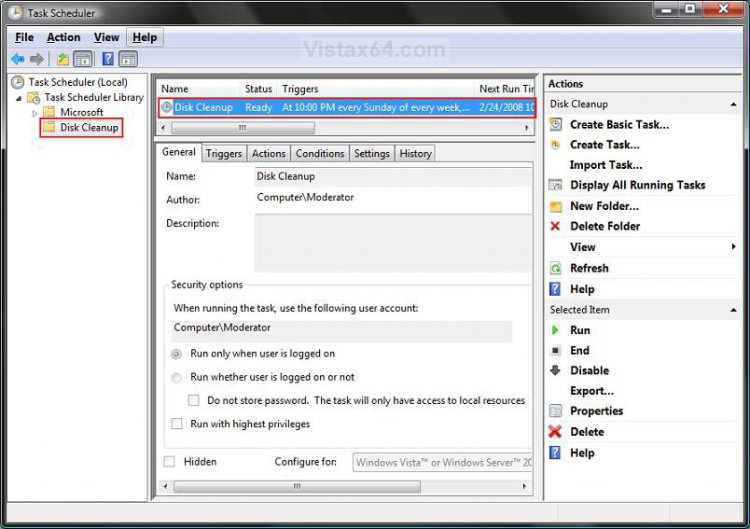Click the Name field showing Disk Cleanup
Image resolution: width=750 pixels, height=529 pixels.
(393, 176)
